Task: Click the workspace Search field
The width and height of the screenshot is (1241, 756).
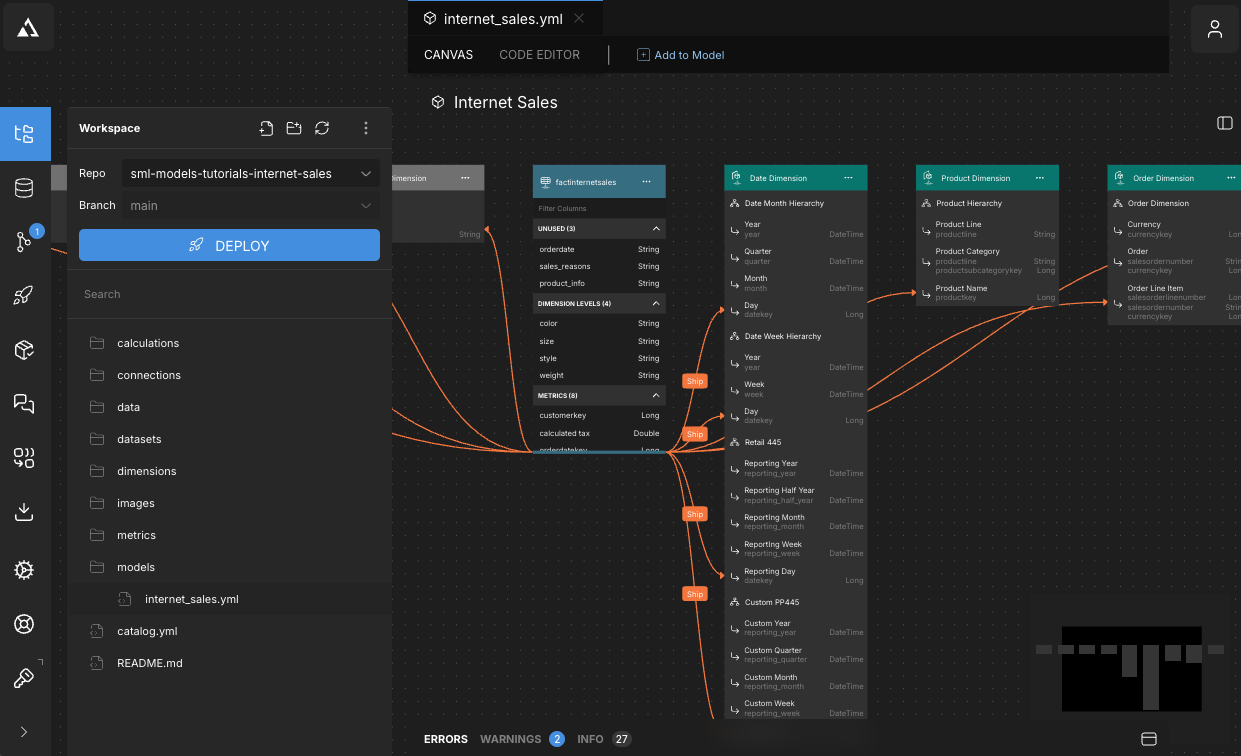Action: [x=229, y=294]
